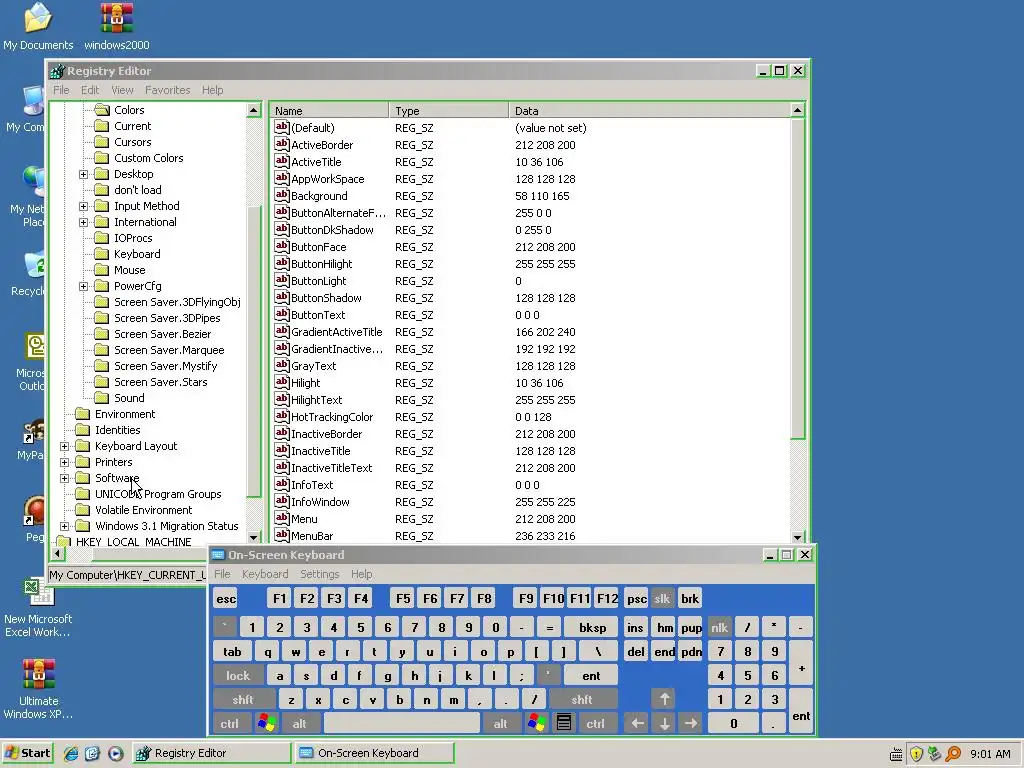Open Registry Editor Favorites menu

[168, 90]
